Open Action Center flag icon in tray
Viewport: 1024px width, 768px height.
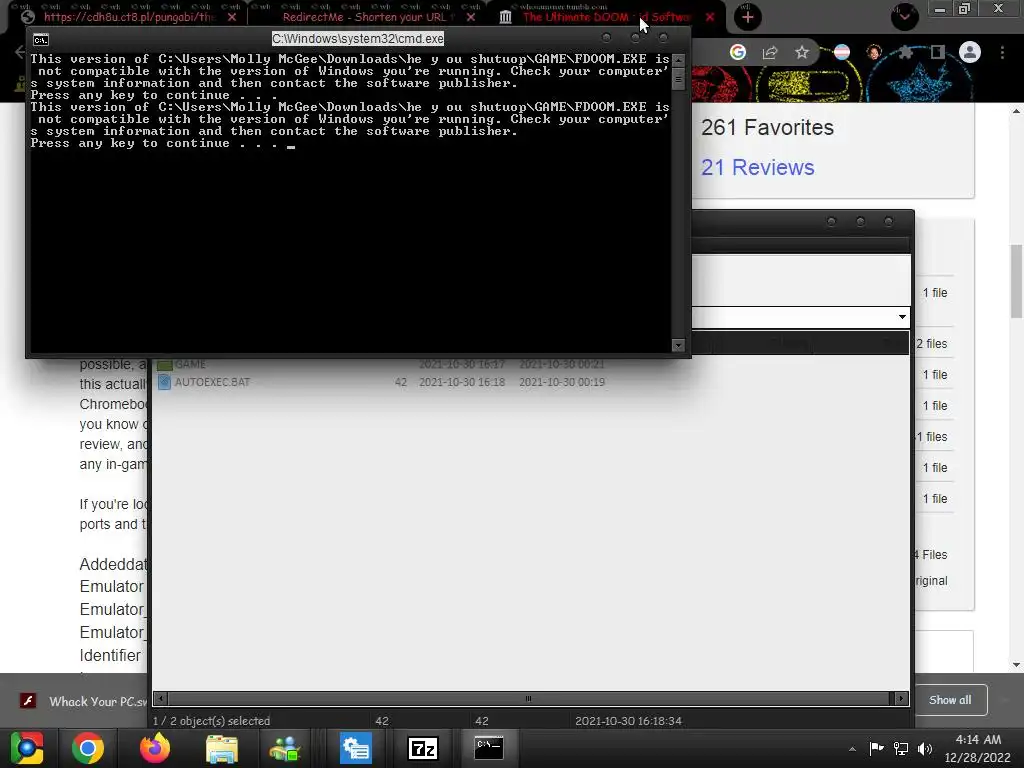pyautogui.click(x=876, y=748)
